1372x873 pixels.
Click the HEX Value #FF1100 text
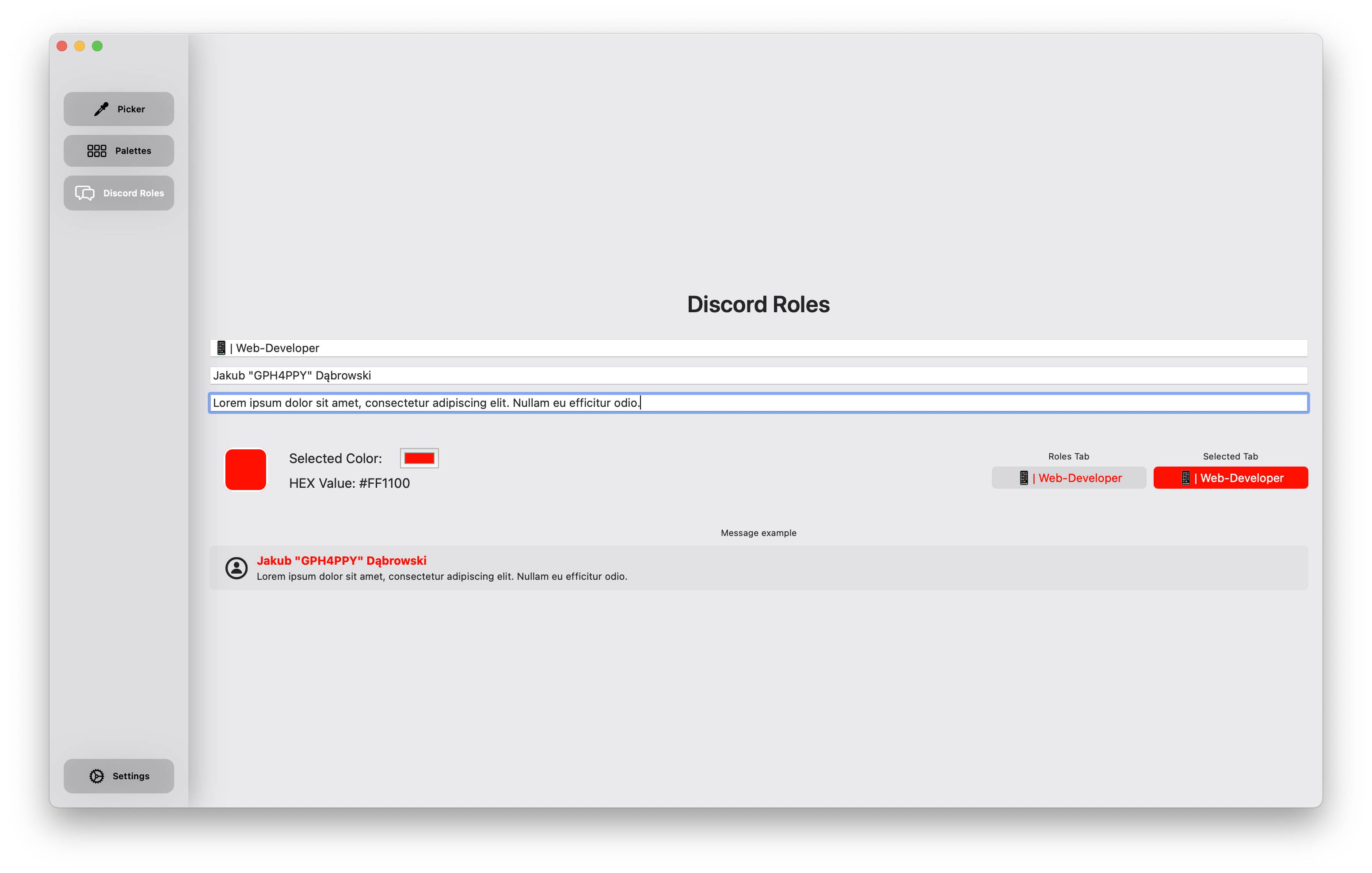[x=349, y=482]
